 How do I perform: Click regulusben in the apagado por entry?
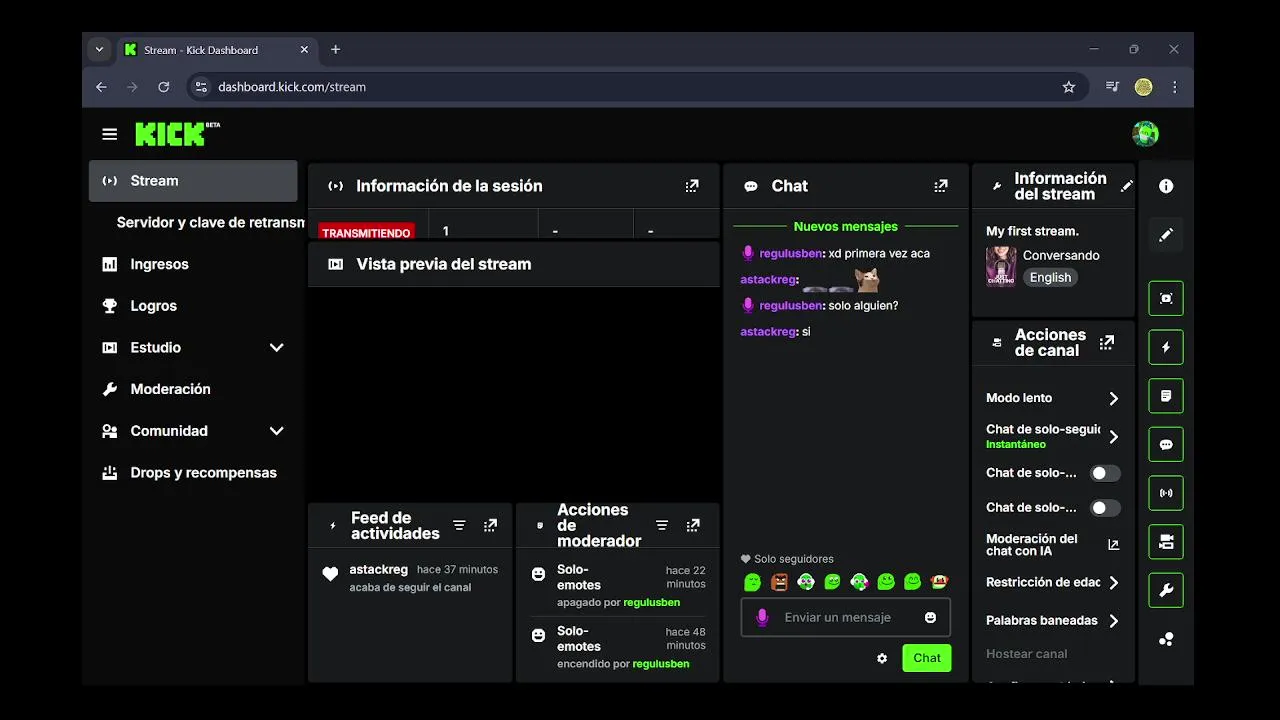[652, 603]
